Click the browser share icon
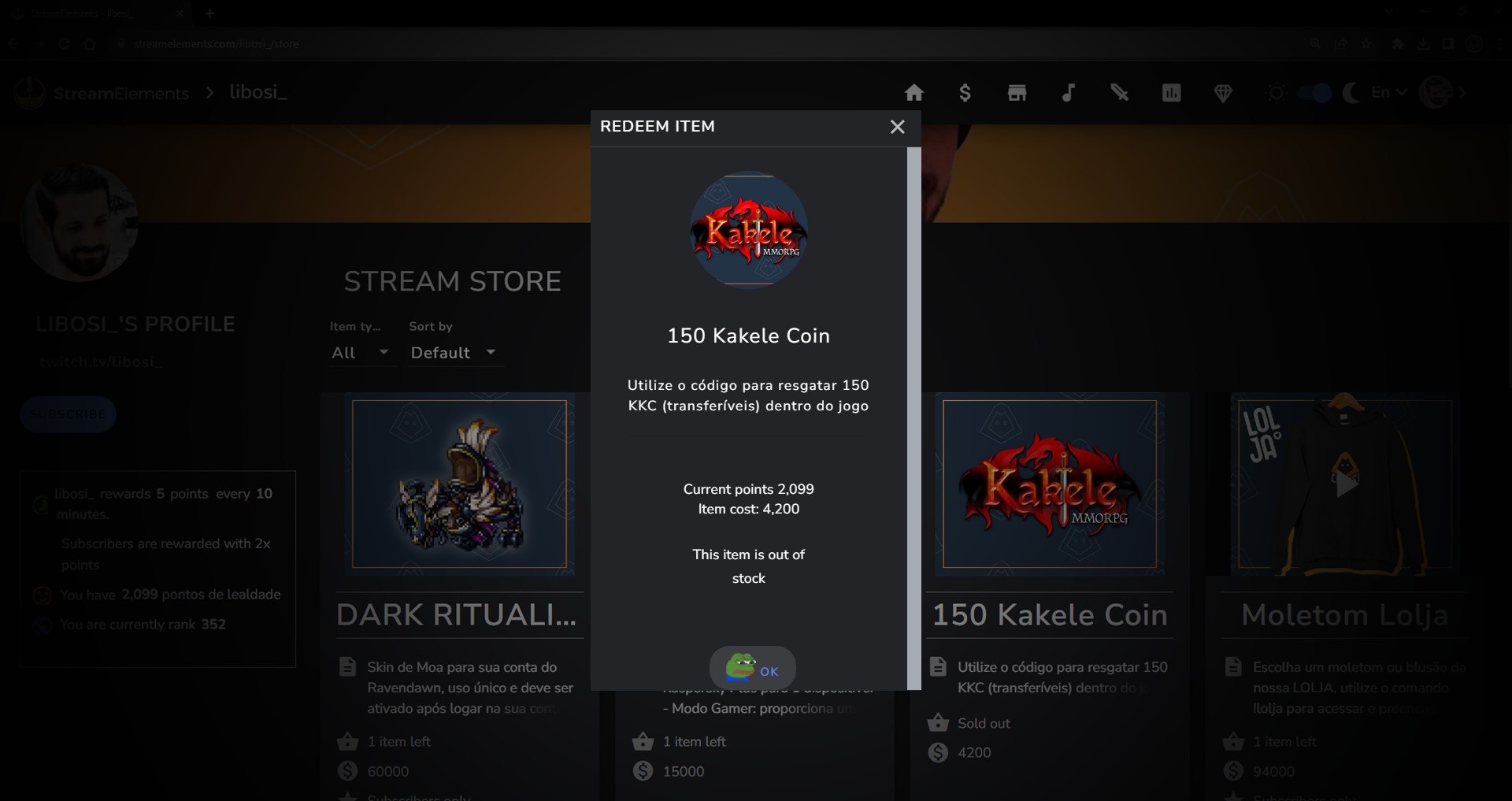 click(x=1341, y=44)
